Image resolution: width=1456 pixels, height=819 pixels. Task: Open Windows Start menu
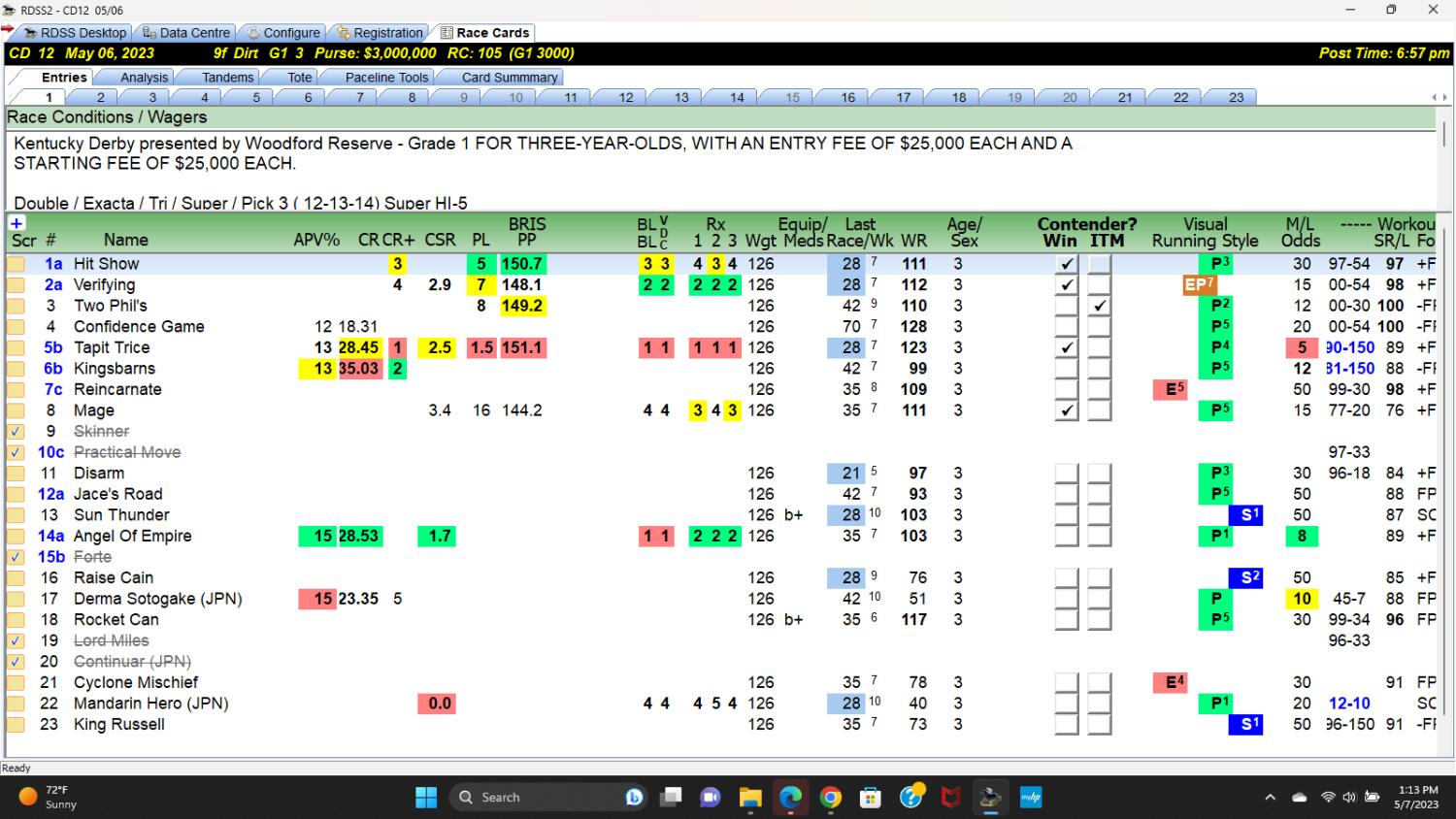(x=426, y=797)
